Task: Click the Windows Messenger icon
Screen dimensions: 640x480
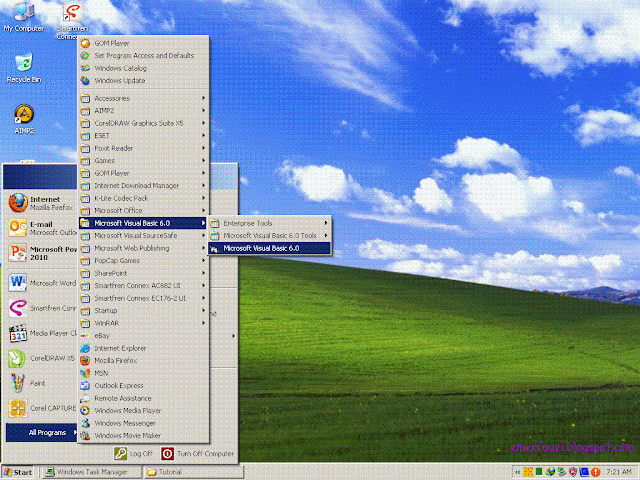Action: click(x=85, y=423)
